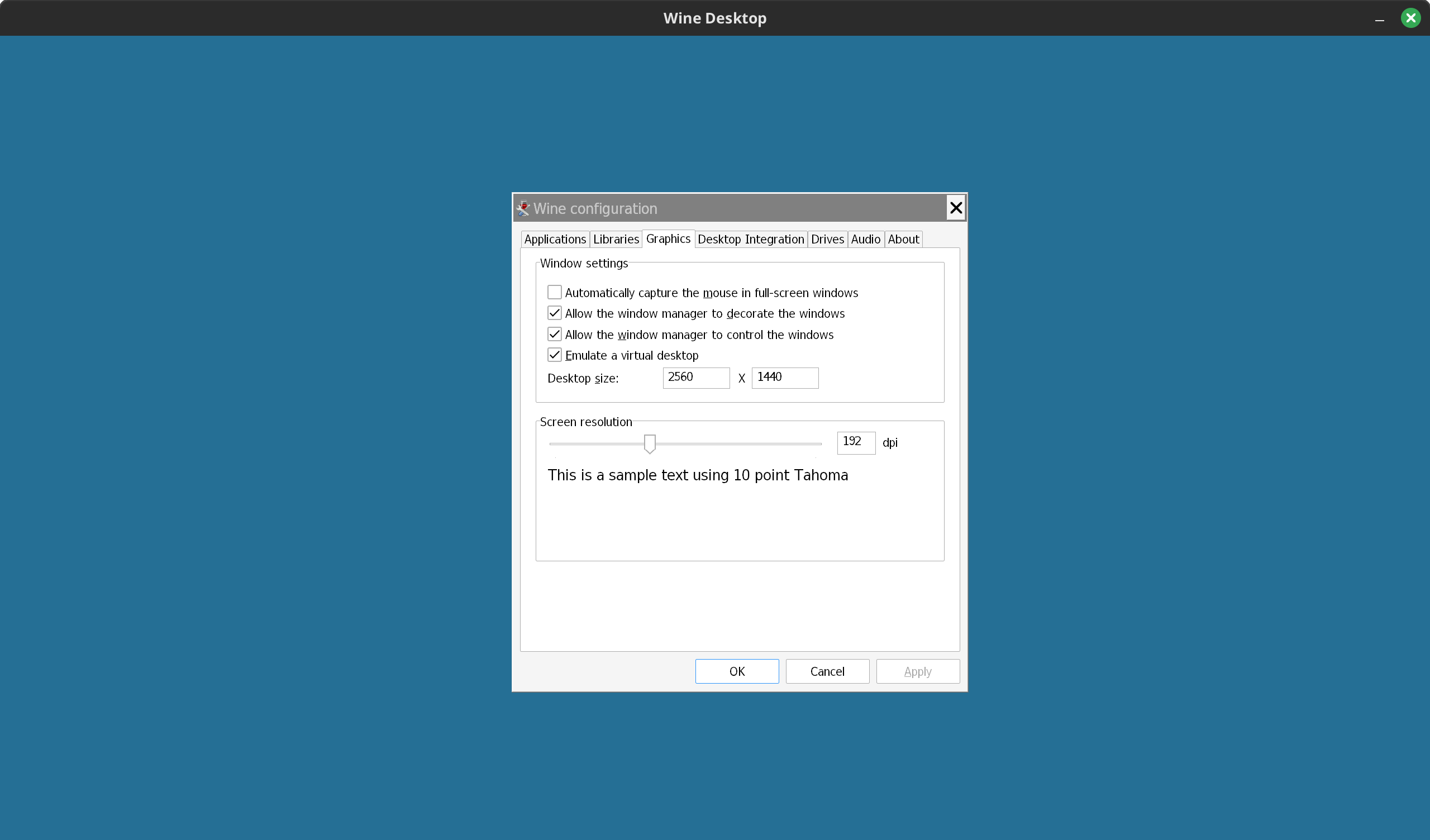The height and width of the screenshot is (840, 1430).
Task: Open the Drives tab
Action: pyautogui.click(x=827, y=240)
